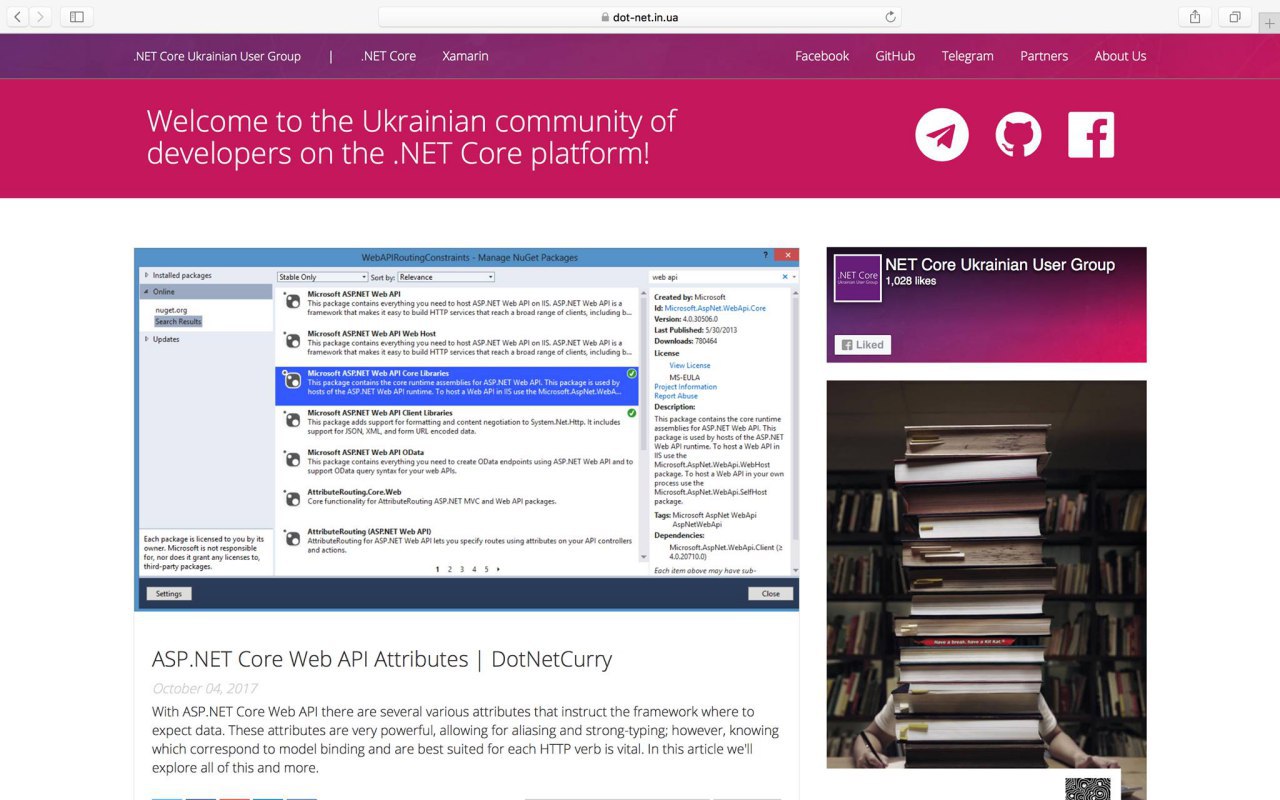
Task: Click Safari's forward arrow button
Action: [x=41, y=17]
